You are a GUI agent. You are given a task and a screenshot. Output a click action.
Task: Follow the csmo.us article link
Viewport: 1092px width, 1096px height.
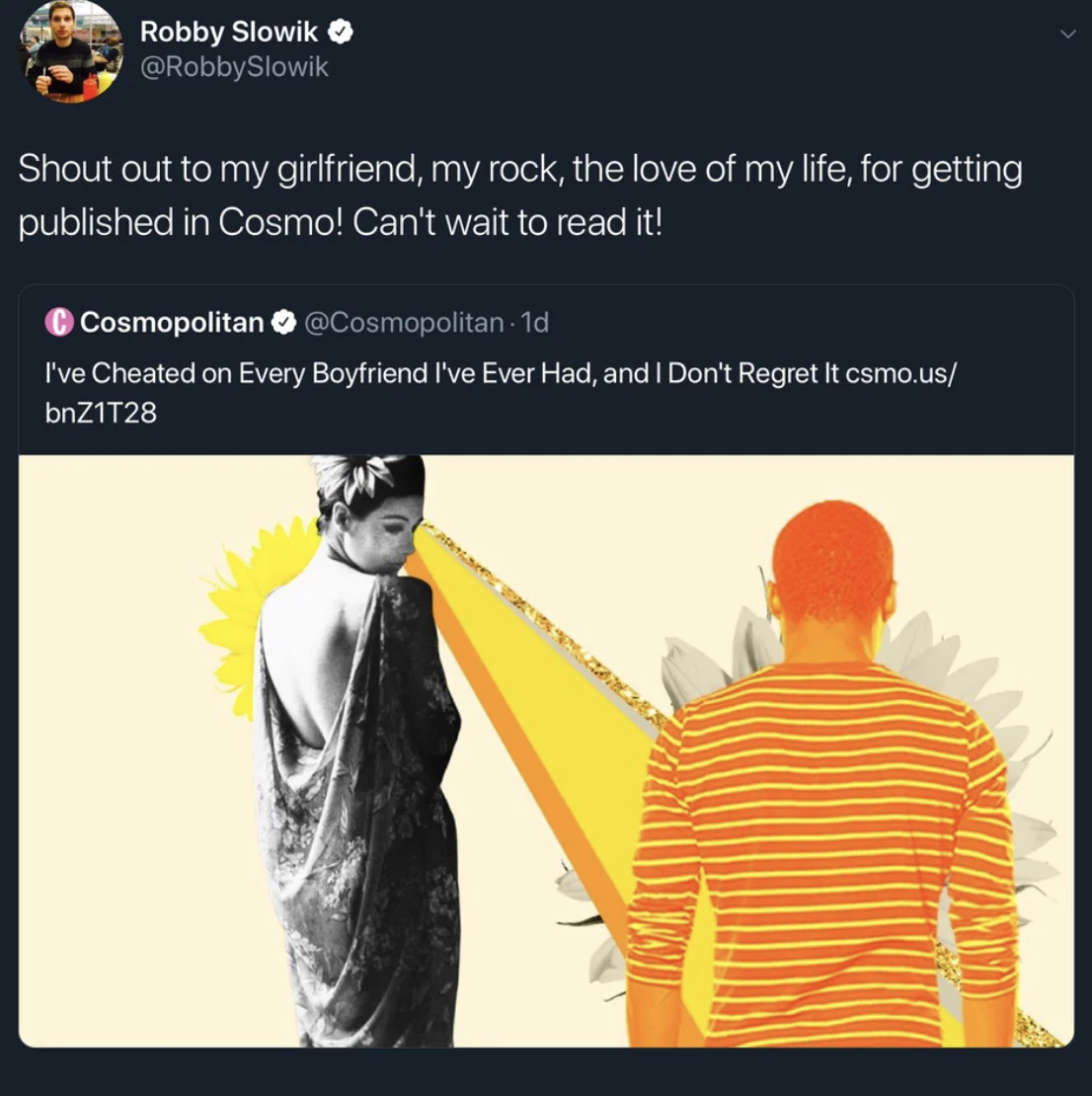coord(500,393)
